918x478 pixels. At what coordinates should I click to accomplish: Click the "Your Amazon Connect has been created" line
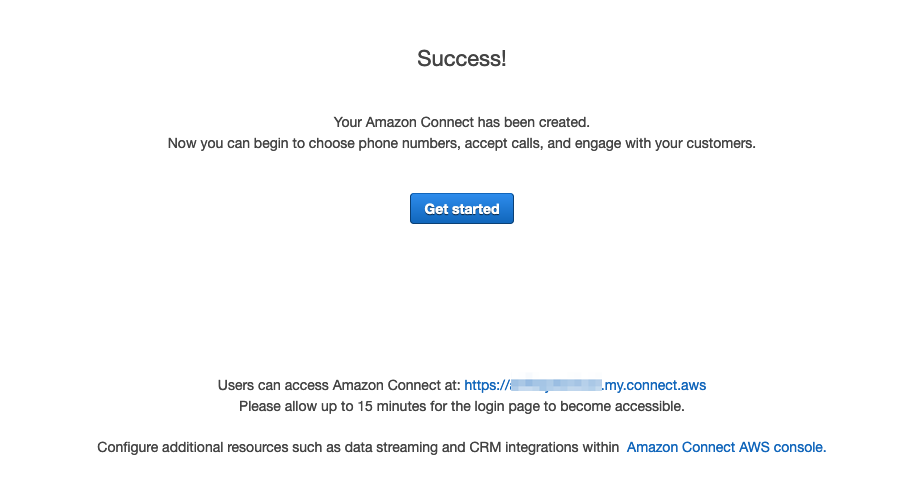coord(461,122)
